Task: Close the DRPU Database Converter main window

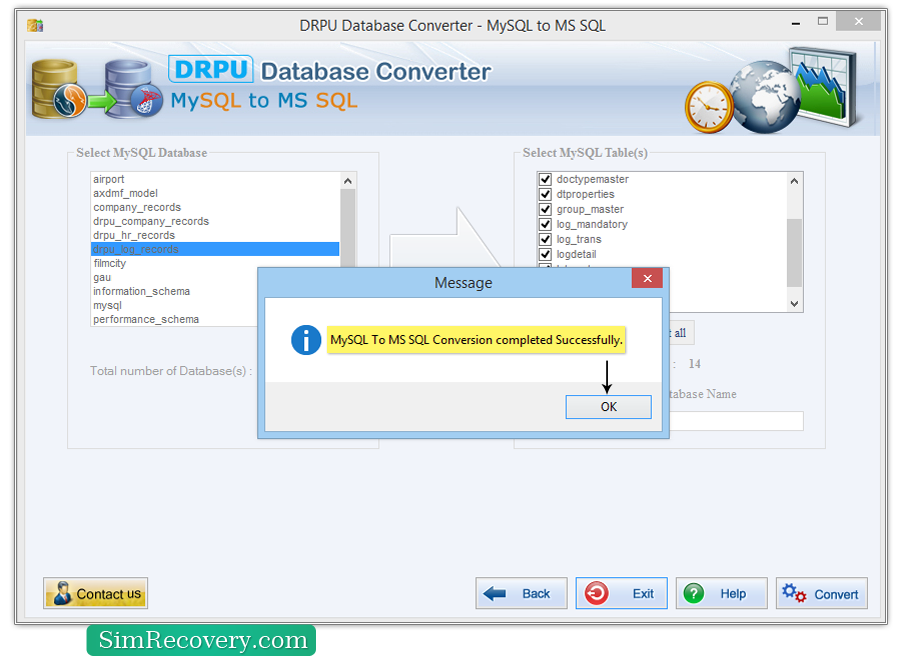Action: [858, 21]
